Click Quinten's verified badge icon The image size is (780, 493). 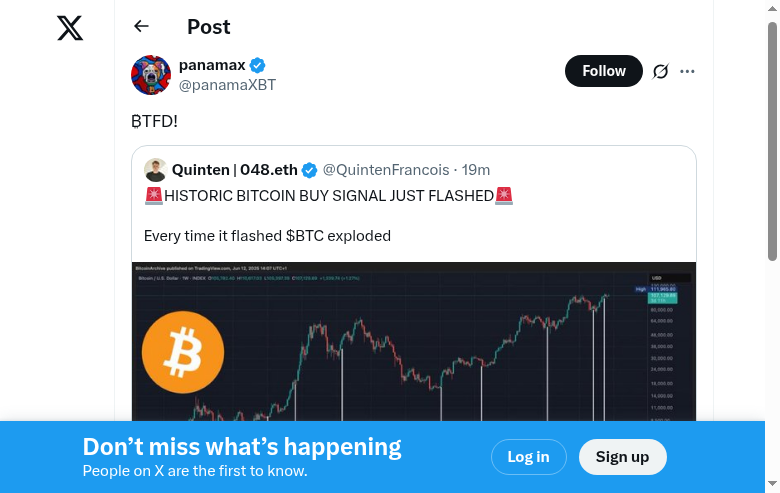(310, 170)
